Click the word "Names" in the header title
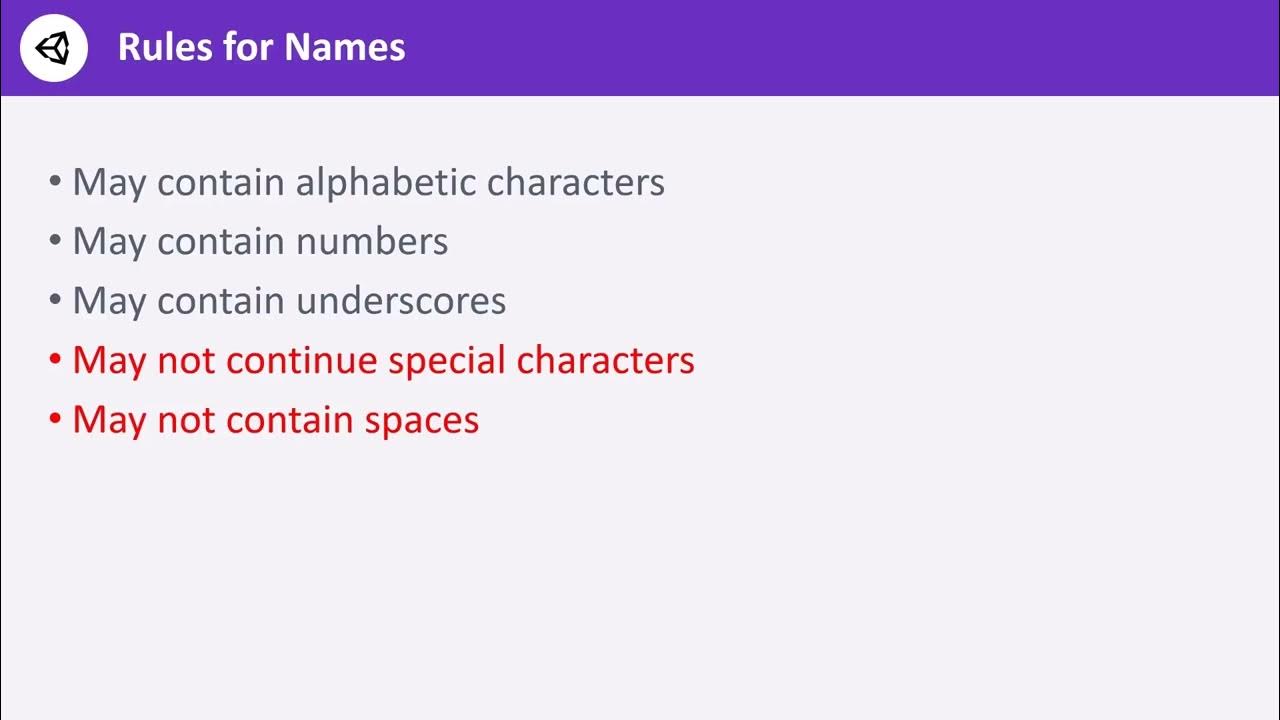The image size is (1280, 720). click(345, 47)
